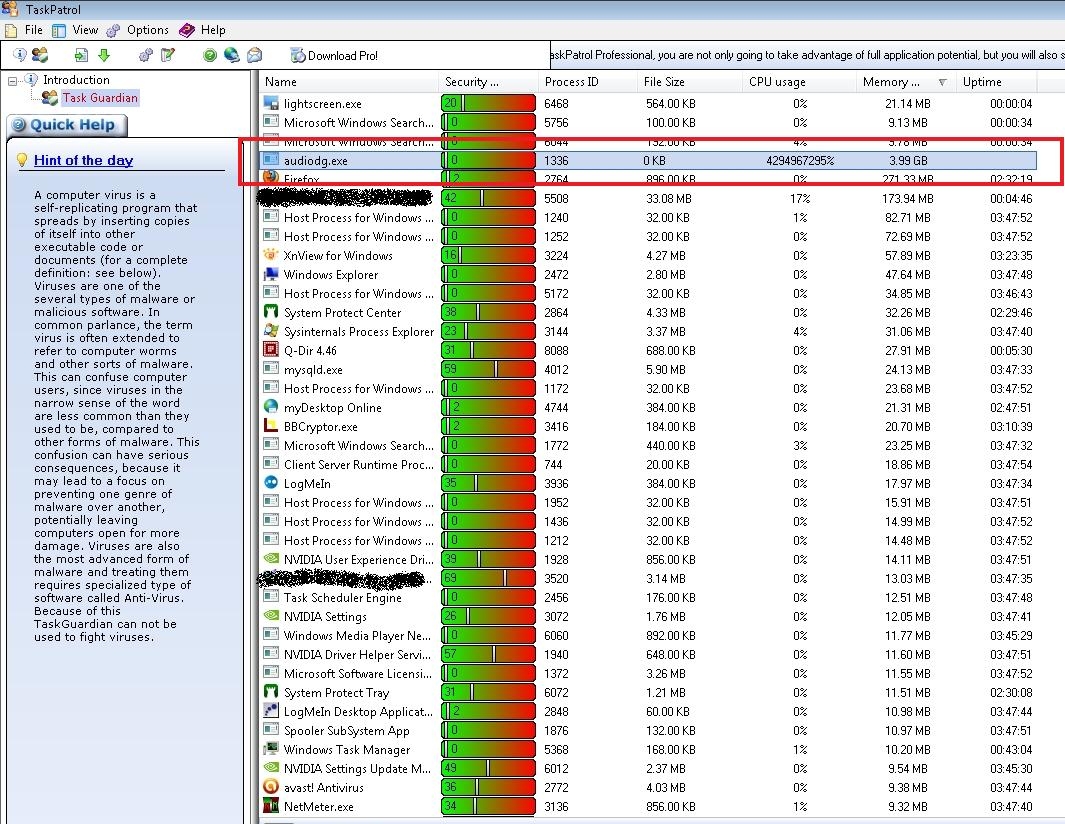Click the security bar of mysqld.exe
This screenshot has width=1065, height=824.
coord(488,370)
